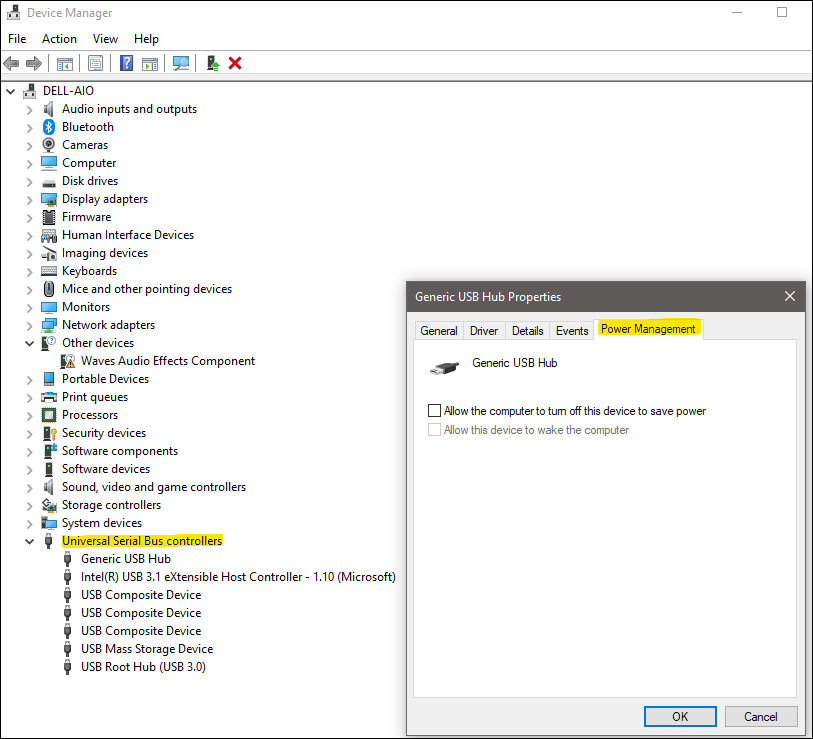Collapse the DELL-AIO root node
The image size is (813, 739).
(10, 91)
